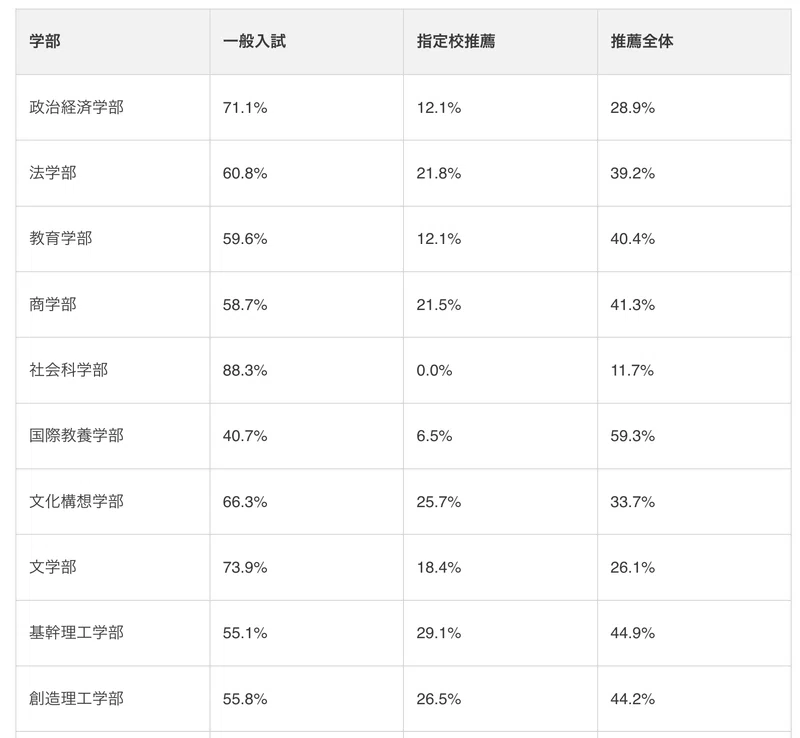Select the 71.1% 一般入試 value

click(245, 108)
